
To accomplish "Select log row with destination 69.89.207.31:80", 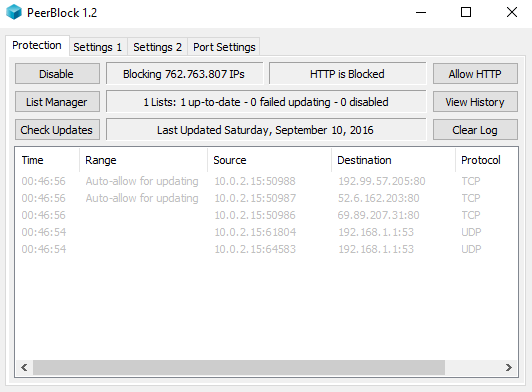I will coord(266,215).
